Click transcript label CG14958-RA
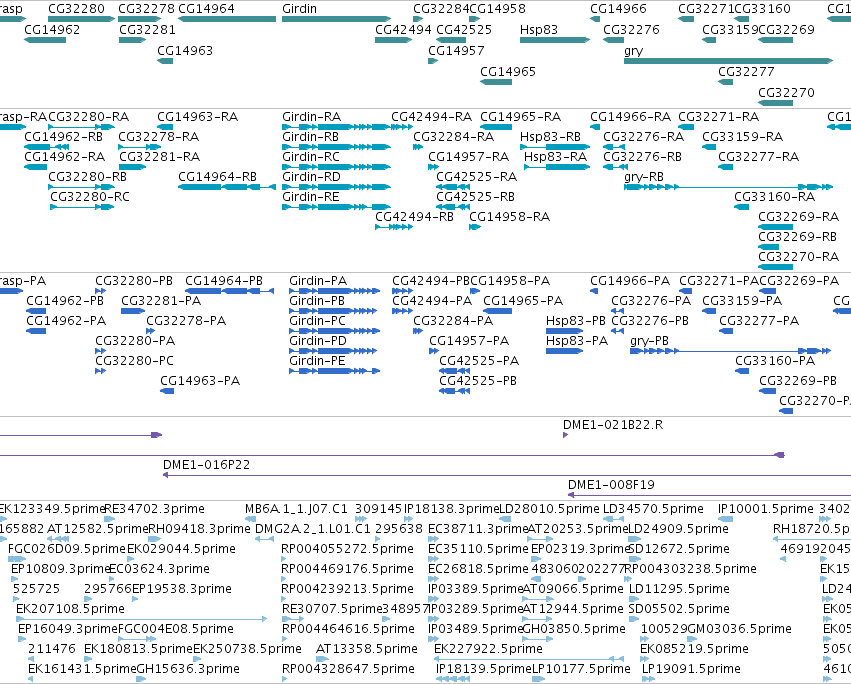Screen dimensions: 851x684 [x=510, y=217]
